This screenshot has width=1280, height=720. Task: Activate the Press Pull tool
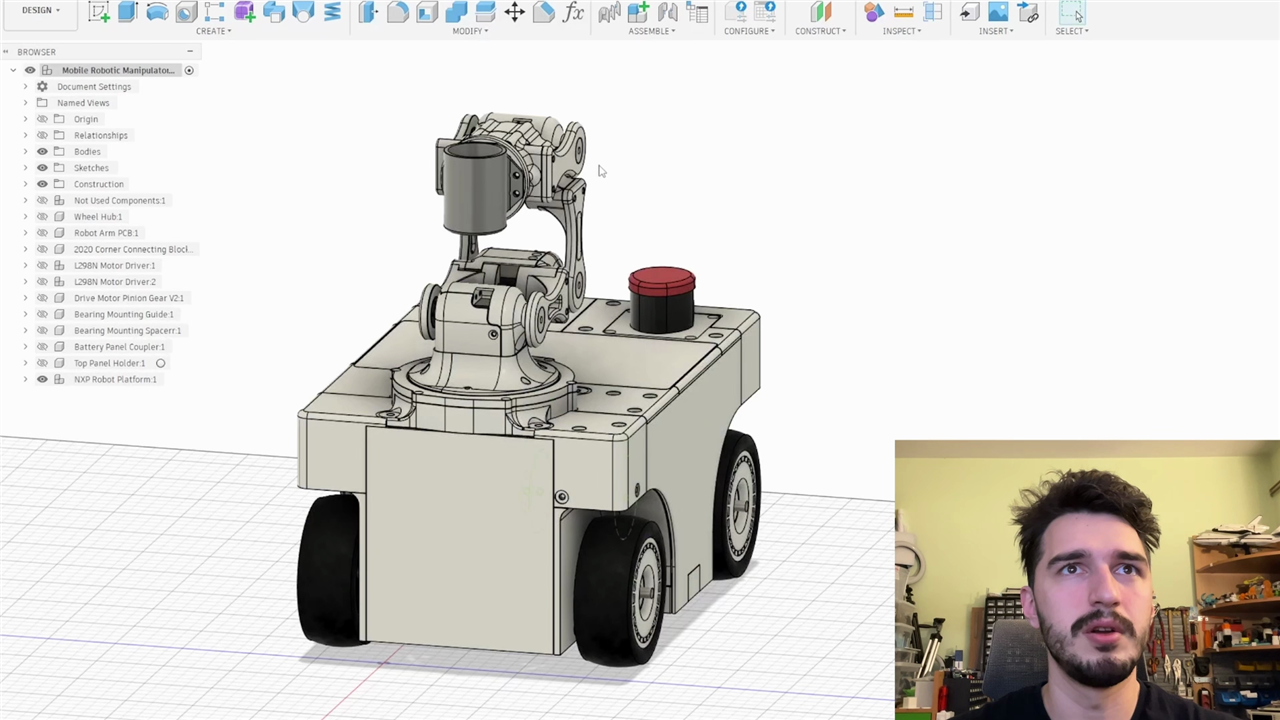pos(368,12)
